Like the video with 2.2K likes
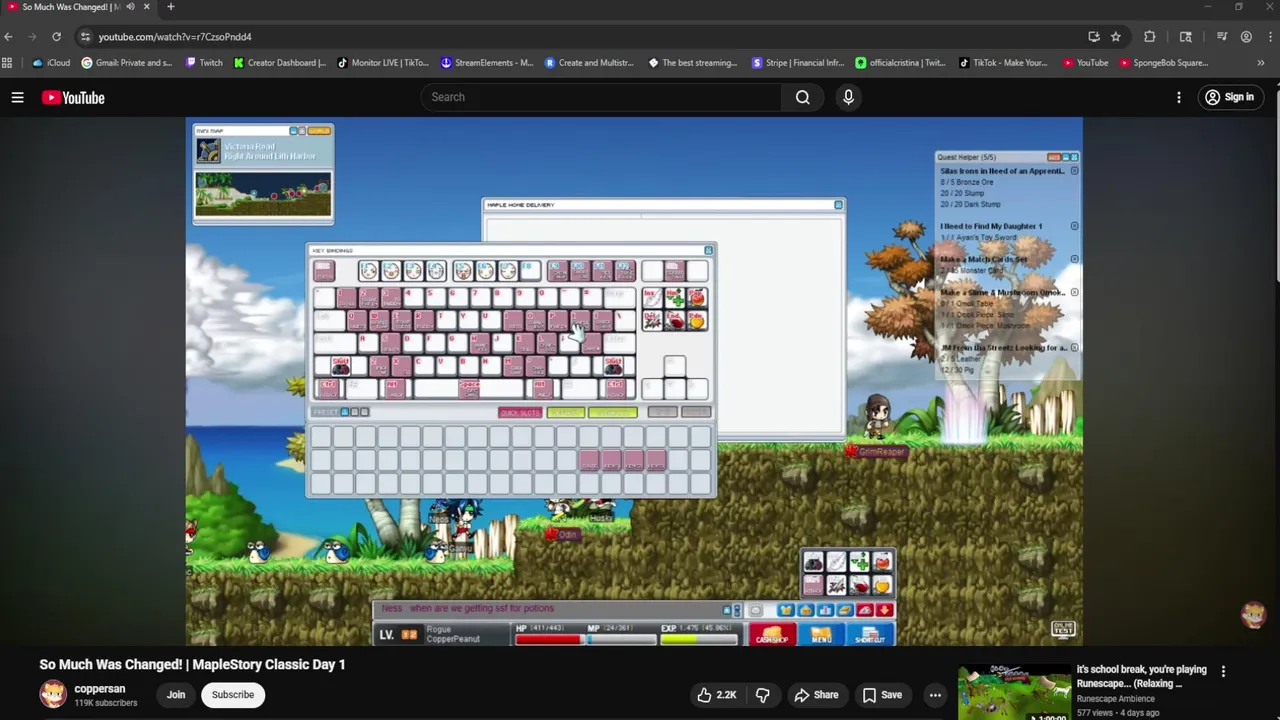This screenshot has width=1280, height=720. (717, 695)
